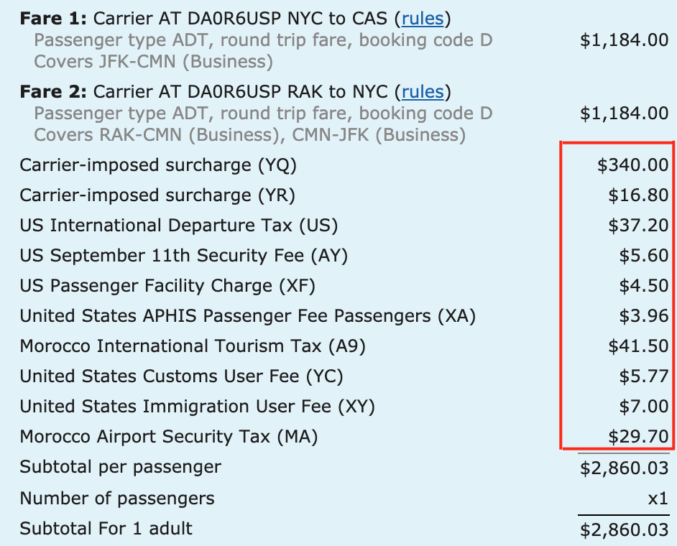Click the $16.80 YR surcharge amount

pyautogui.click(x=639, y=195)
